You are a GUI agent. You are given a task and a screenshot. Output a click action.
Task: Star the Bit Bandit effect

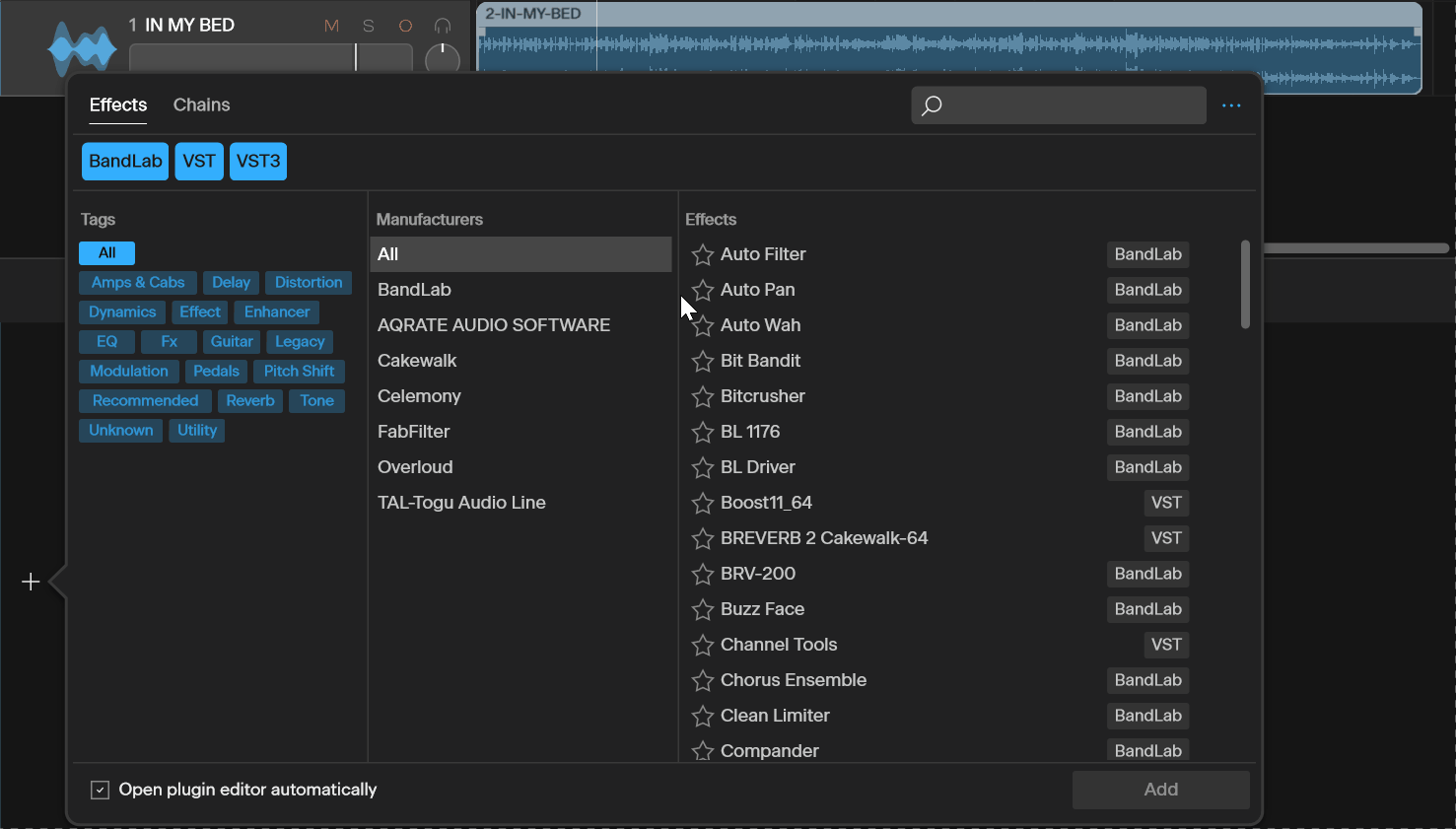tap(702, 362)
